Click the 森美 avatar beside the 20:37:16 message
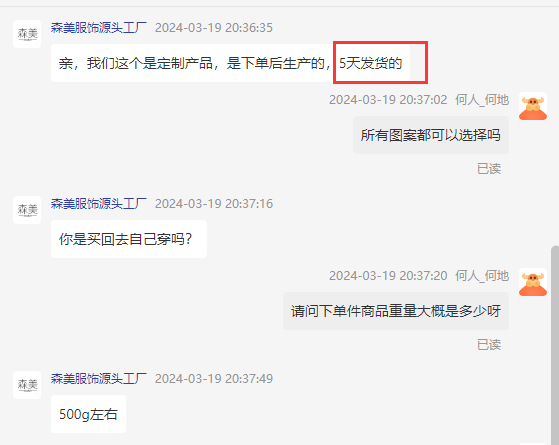The width and height of the screenshot is (559, 445). 27,210
